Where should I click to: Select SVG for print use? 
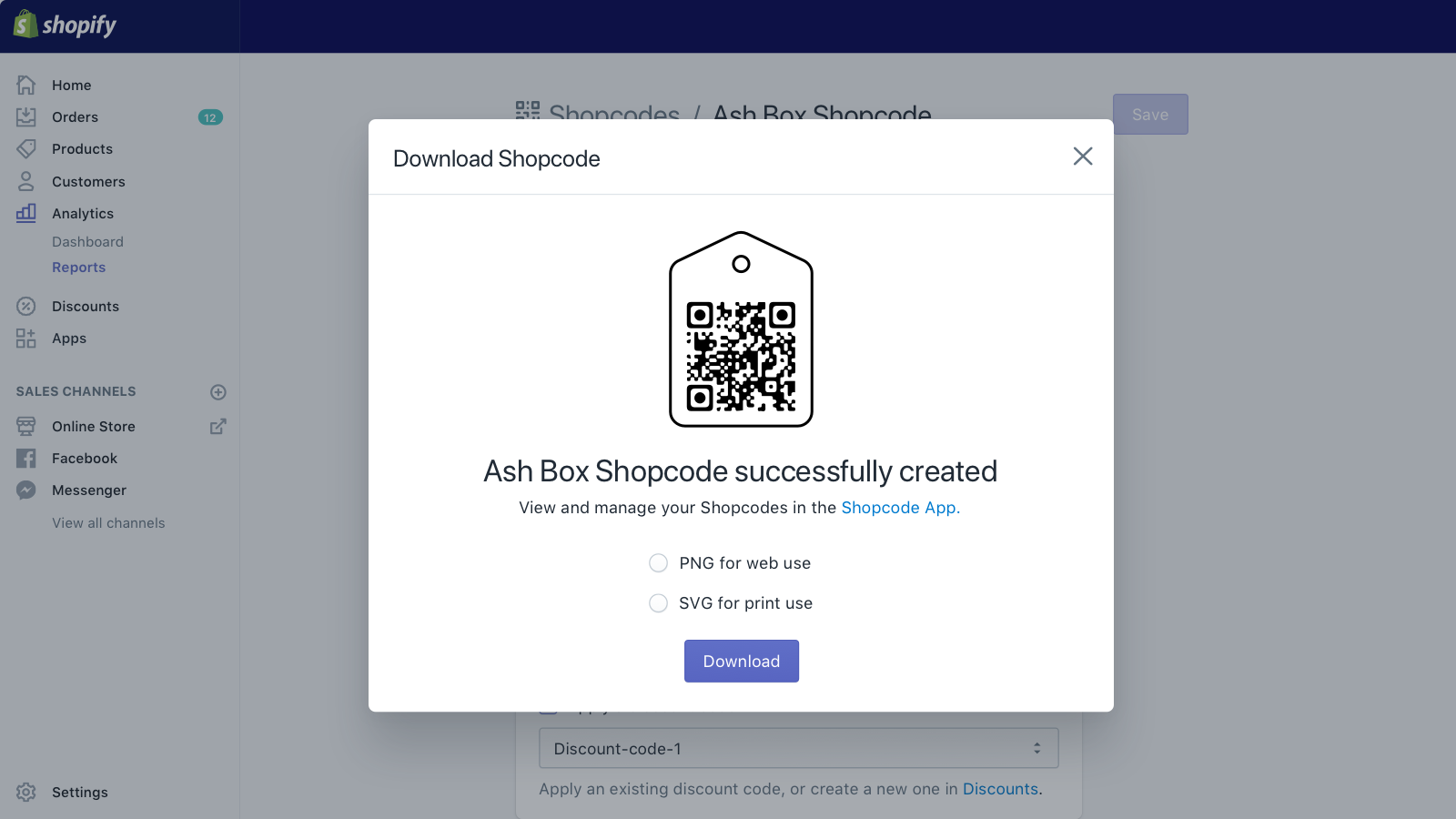pyautogui.click(x=658, y=602)
